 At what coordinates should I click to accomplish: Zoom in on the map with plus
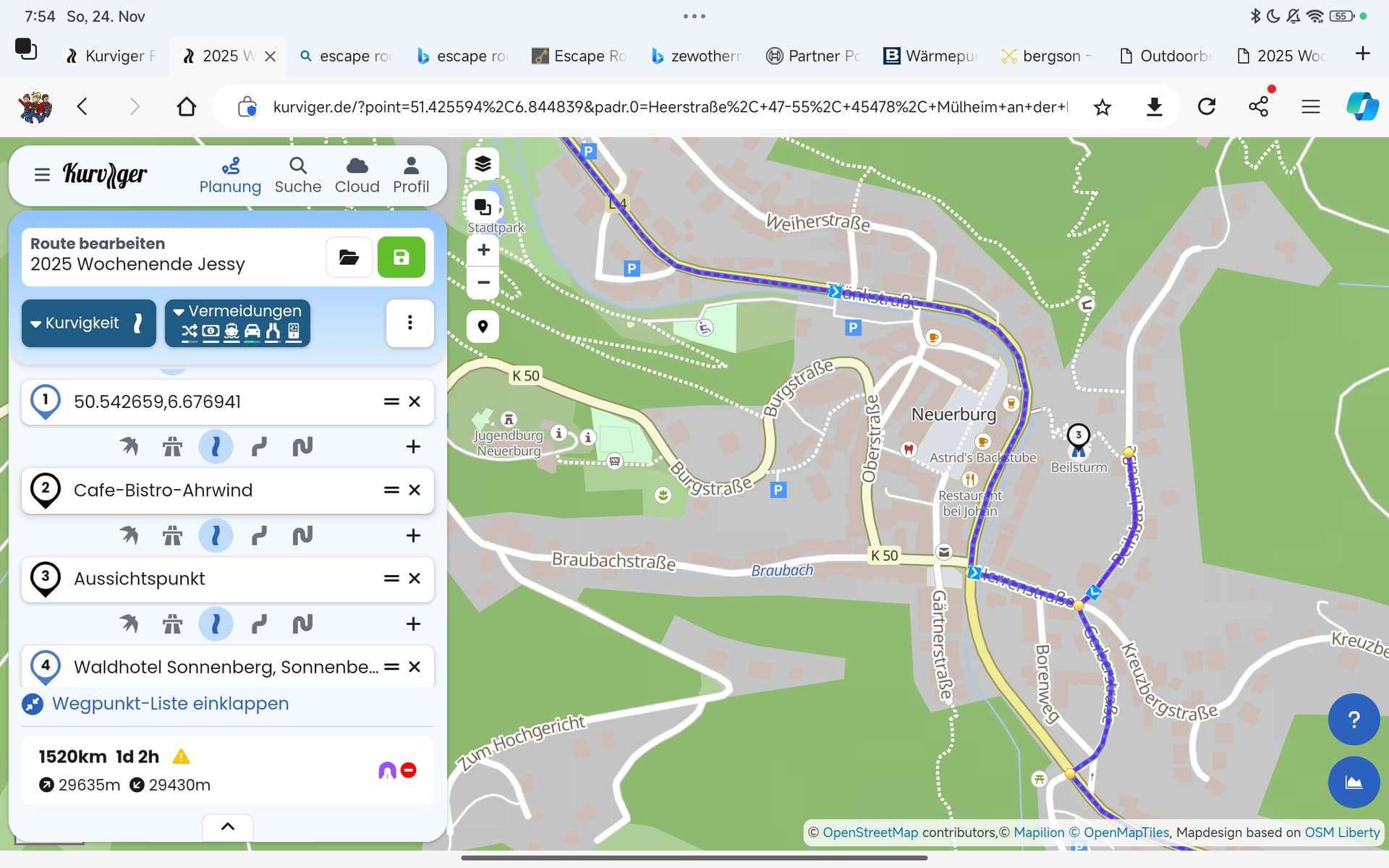pos(483,250)
